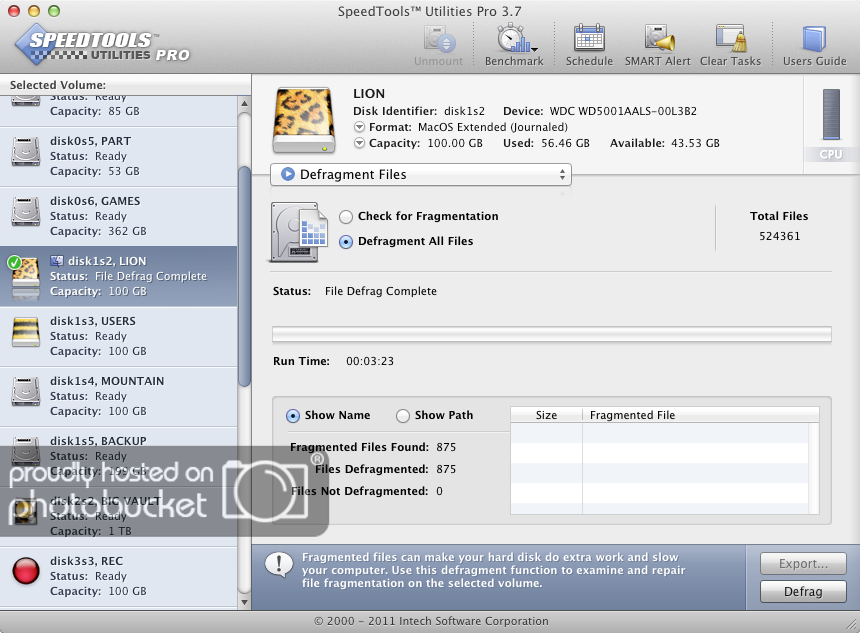Viewport: 860px width, 633px height.
Task: Click the red disk3s3 REC icon
Action: (25, 570)
